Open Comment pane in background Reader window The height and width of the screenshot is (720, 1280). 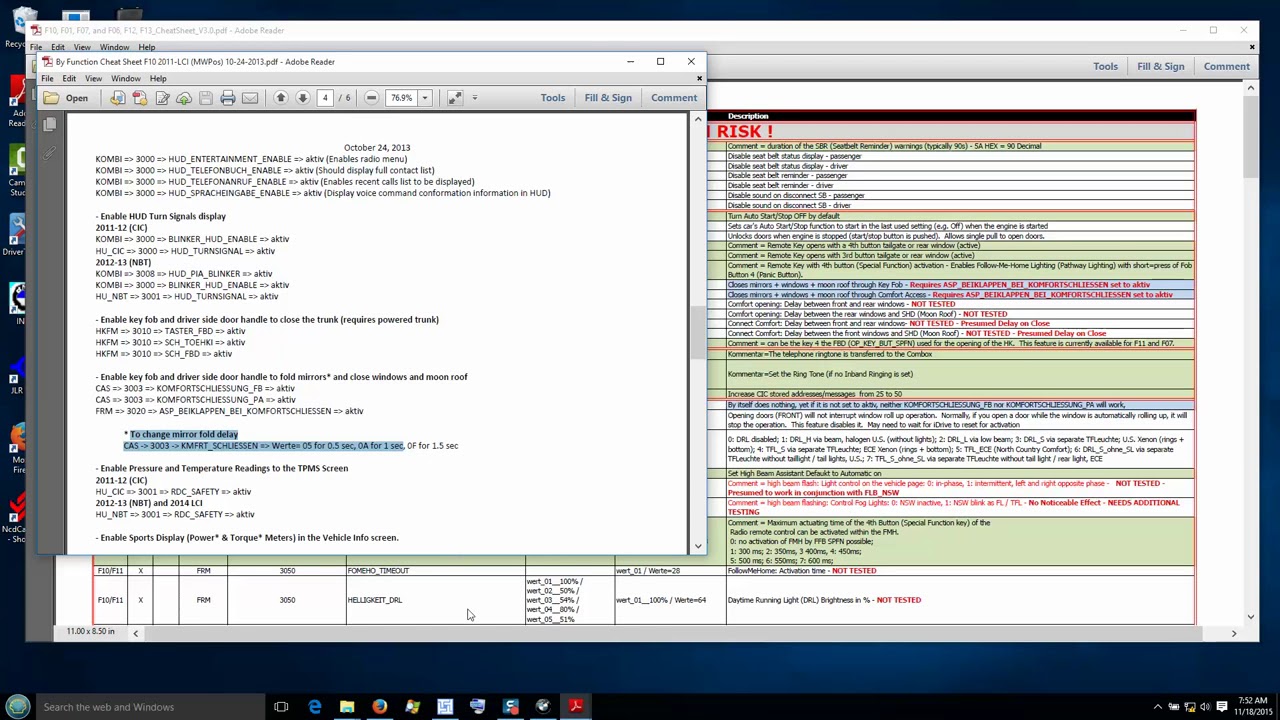point(1226,66)
